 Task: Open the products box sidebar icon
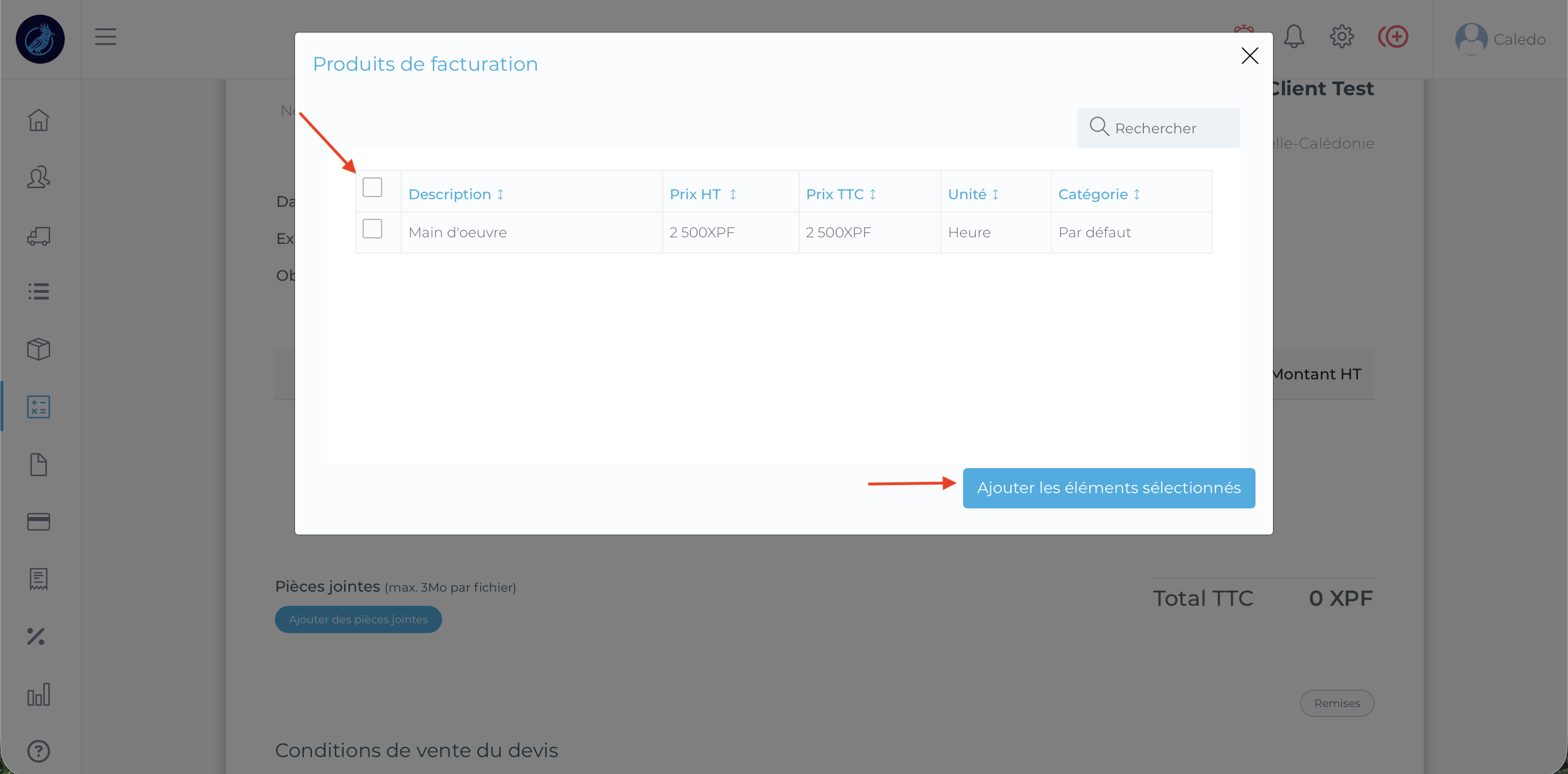click(x=38, y=349)
